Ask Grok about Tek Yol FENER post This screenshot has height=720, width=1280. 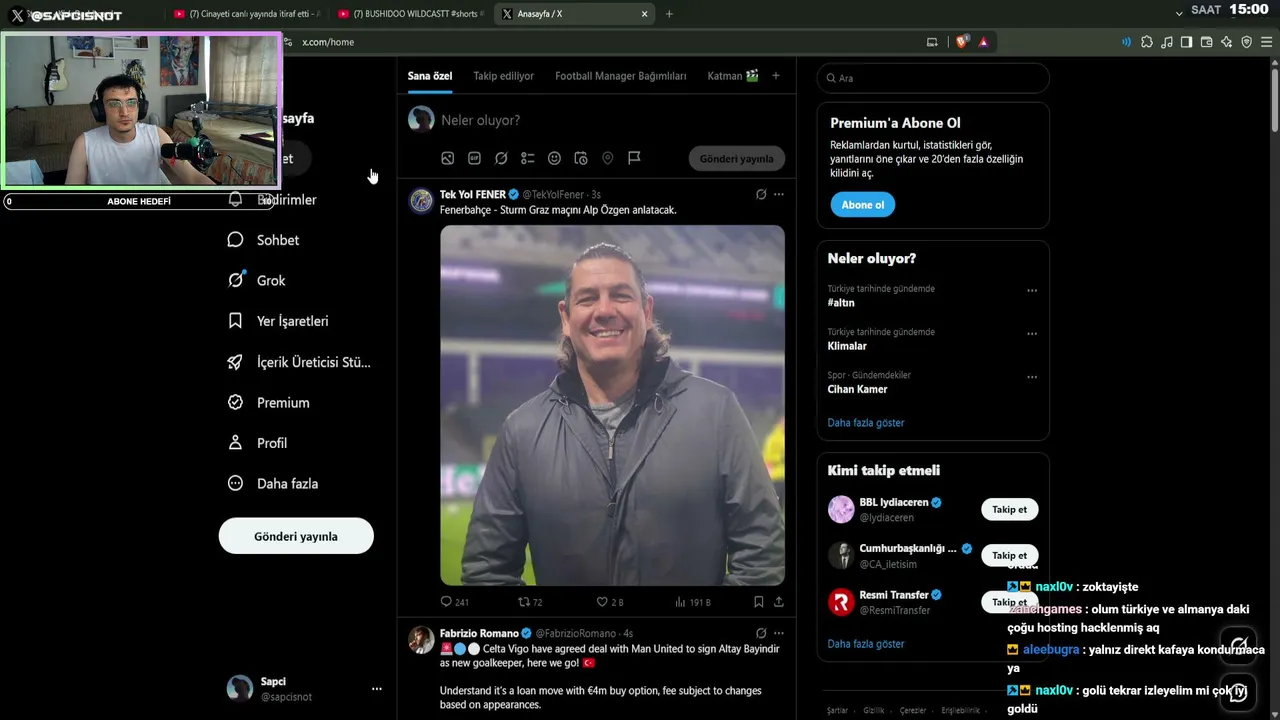pyautogui.click(x=761, y=194)
